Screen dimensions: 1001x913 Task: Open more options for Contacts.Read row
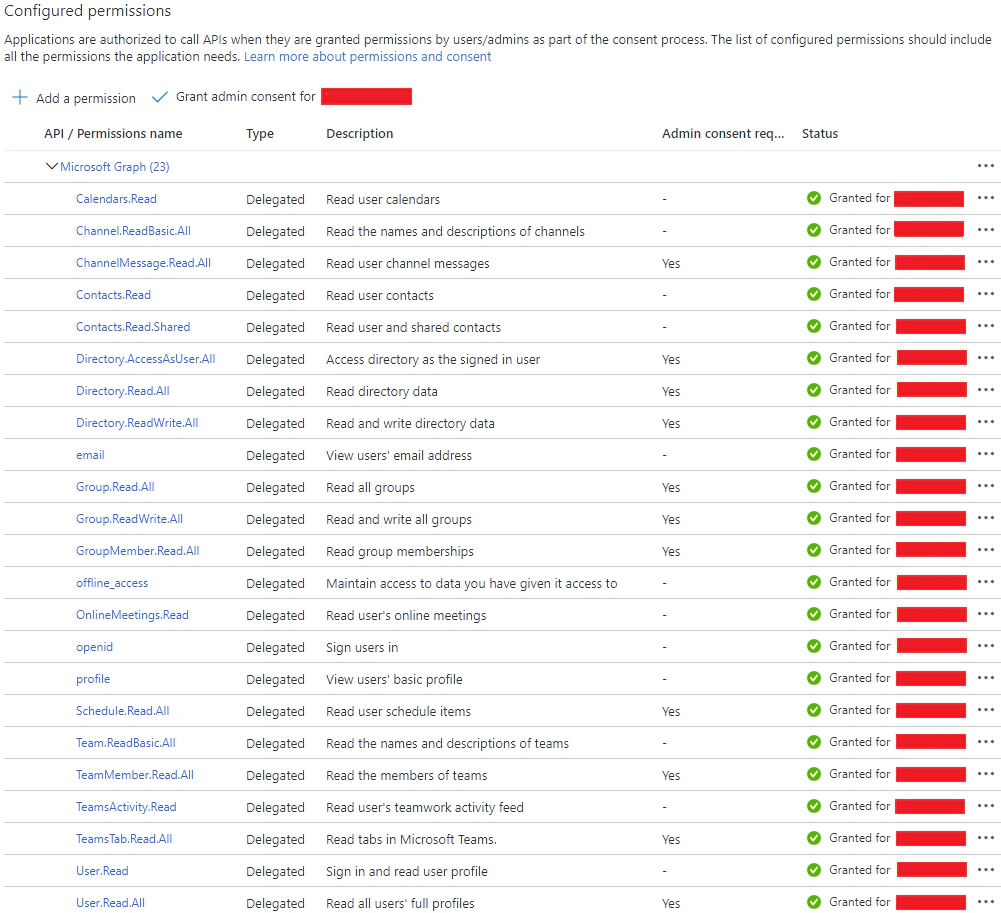tap(985, 294)
